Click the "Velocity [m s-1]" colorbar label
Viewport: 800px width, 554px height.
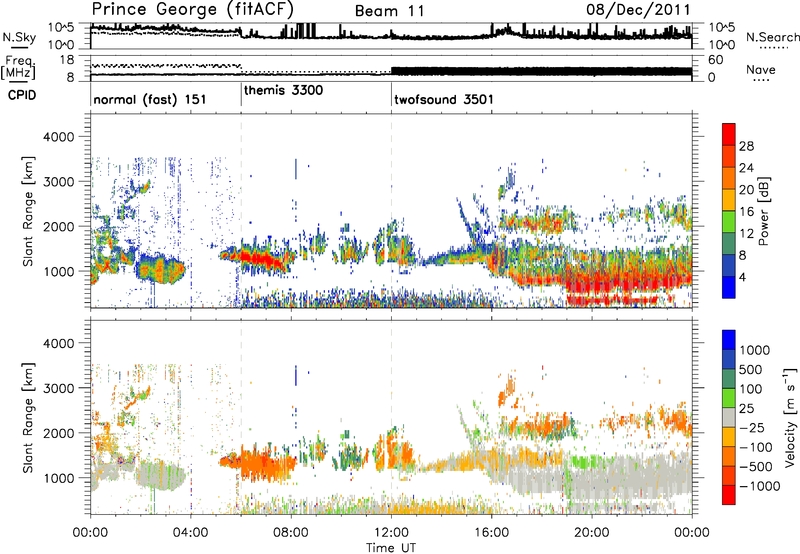click(790, 417)
